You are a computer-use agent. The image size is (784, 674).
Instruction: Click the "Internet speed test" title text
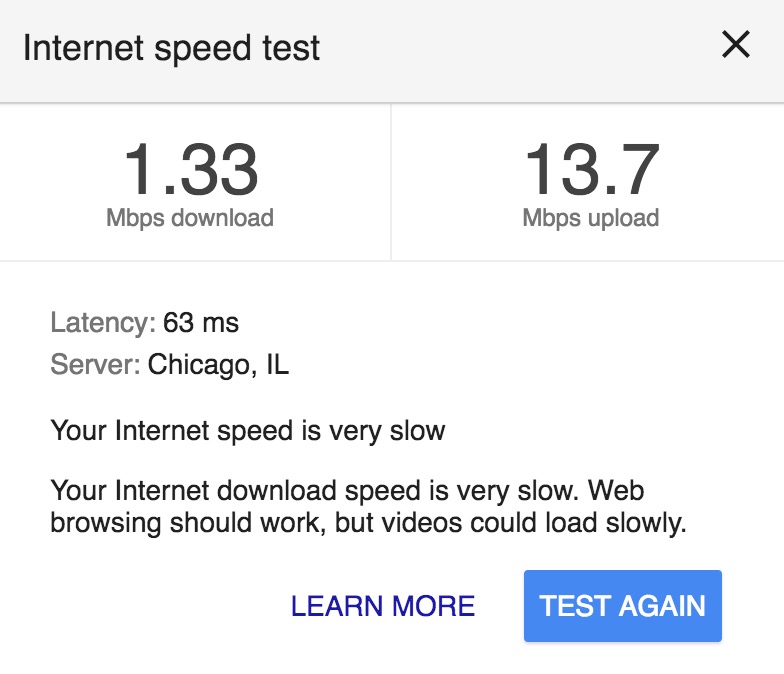(171, 48)
